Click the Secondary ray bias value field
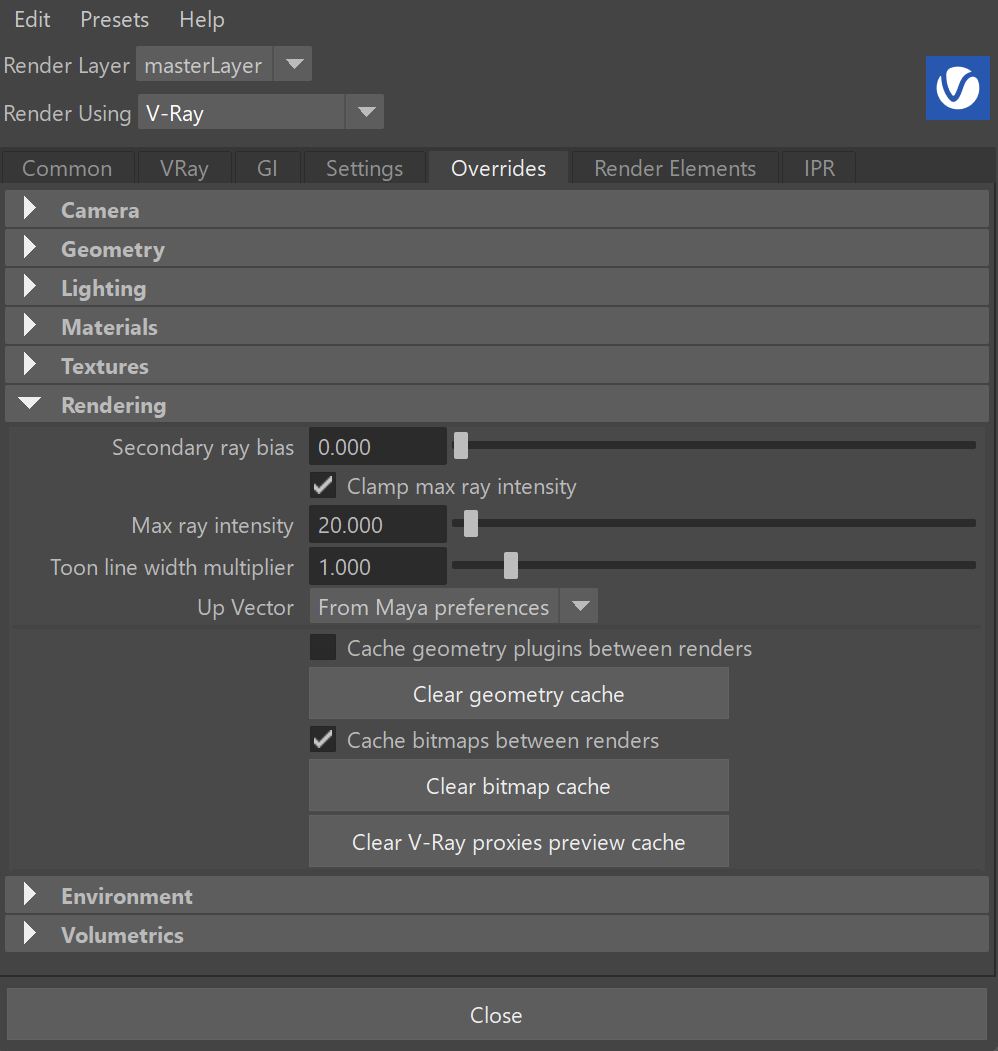Viewport: 998px width, 1051px height. tap(378, 446)
